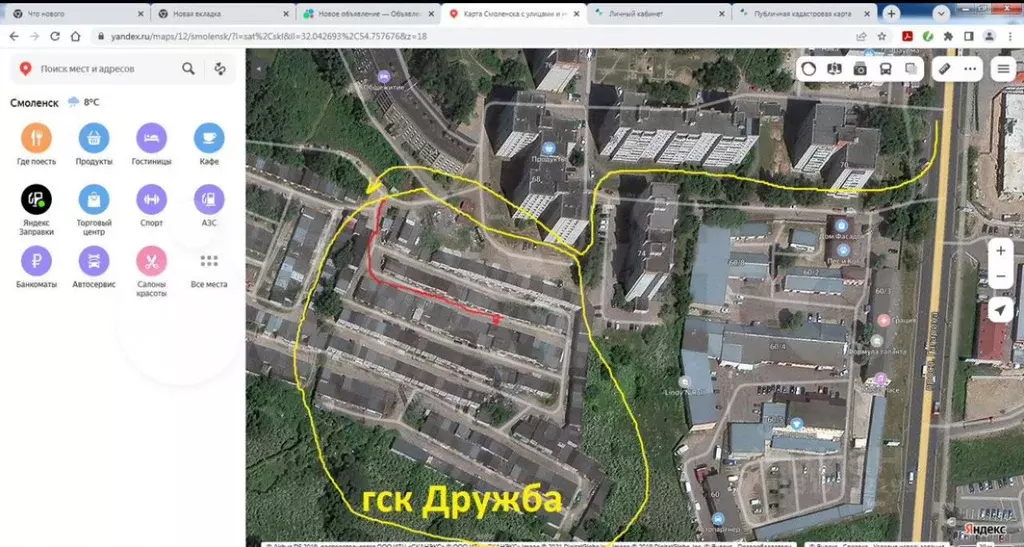Expand the tab search dropdown
Viewport: 1024px width, 547px height.
(941, 13)
